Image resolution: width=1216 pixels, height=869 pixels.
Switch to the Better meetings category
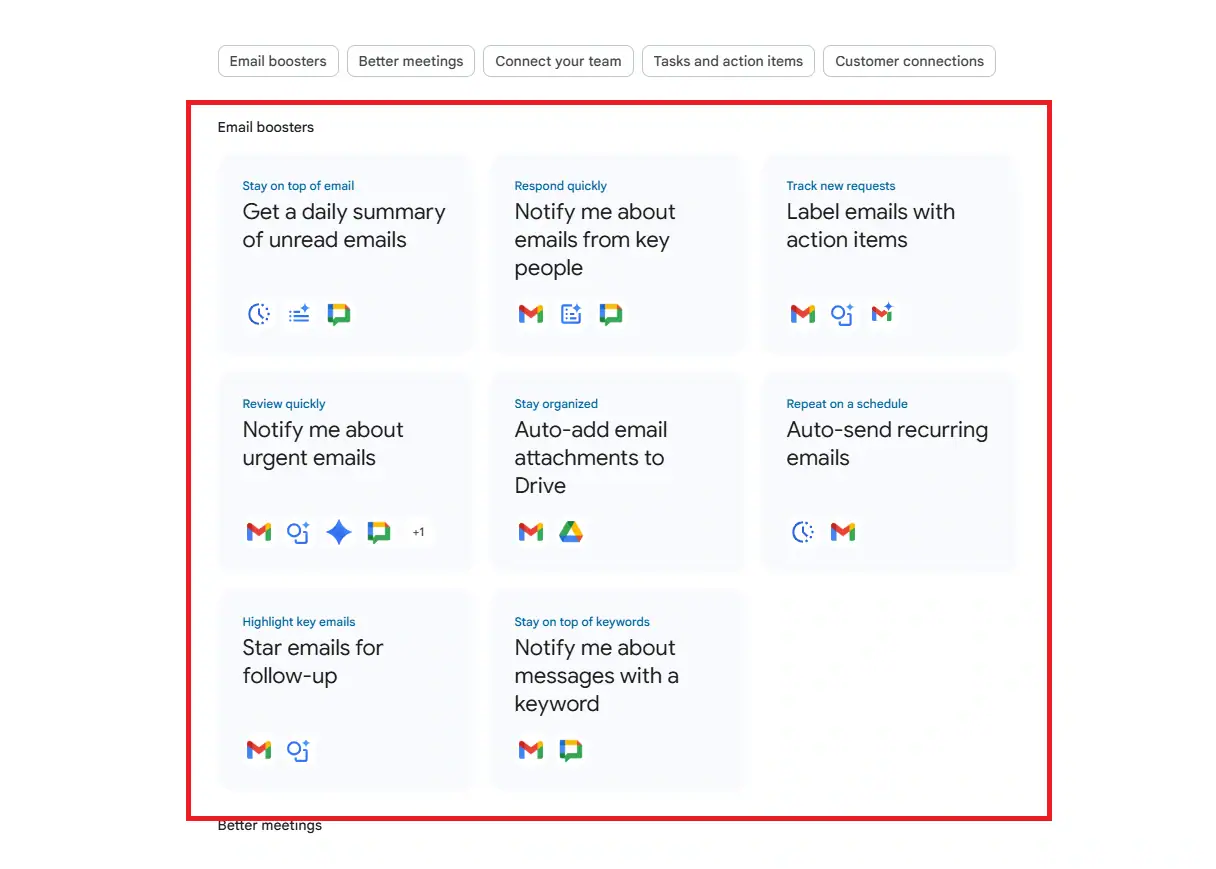pyautogui.click(x=410, y=61)
